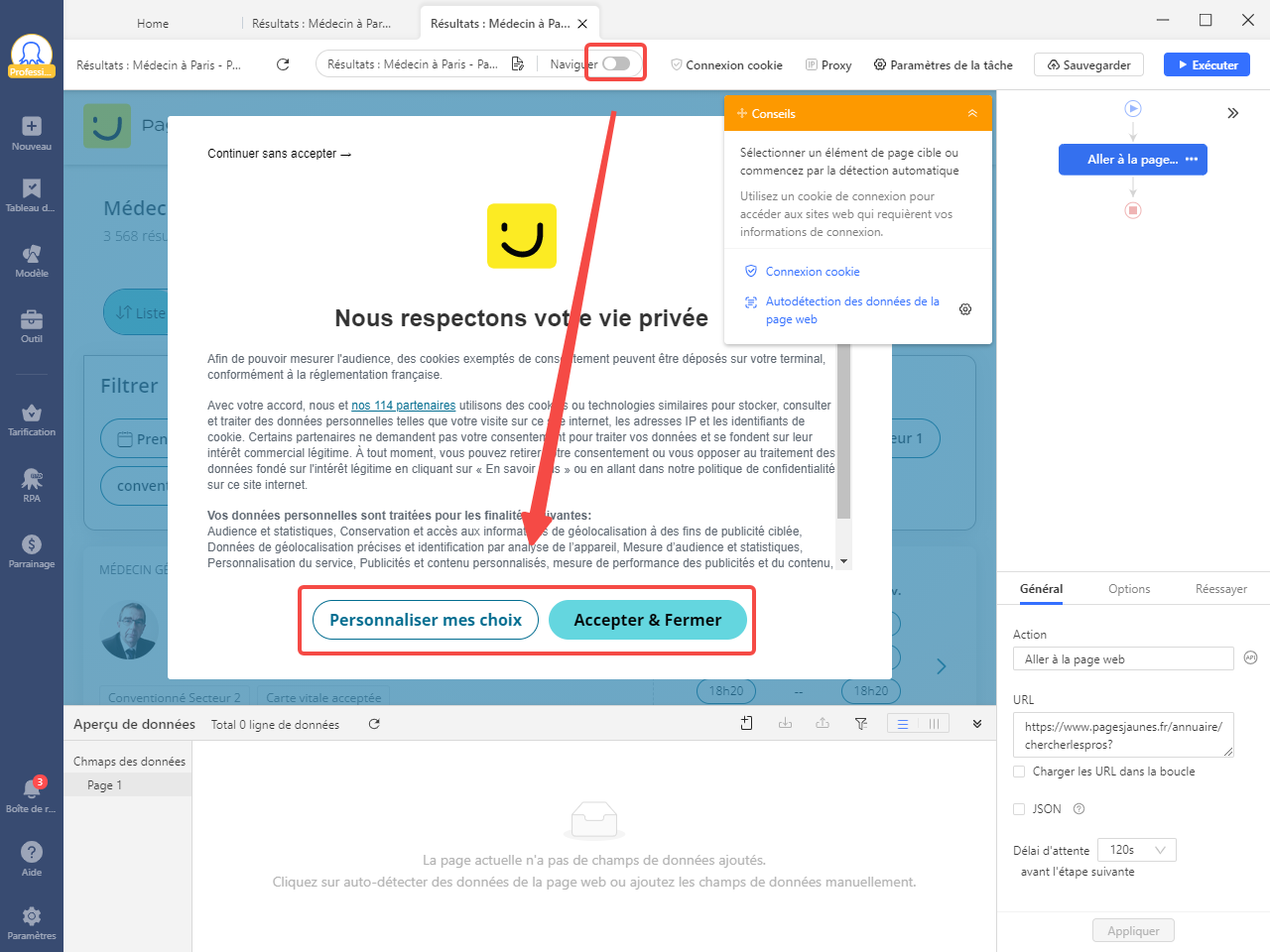Click Accepter & Fermer button
This screenshot has width=1270, height=952.
coord(648,620)
